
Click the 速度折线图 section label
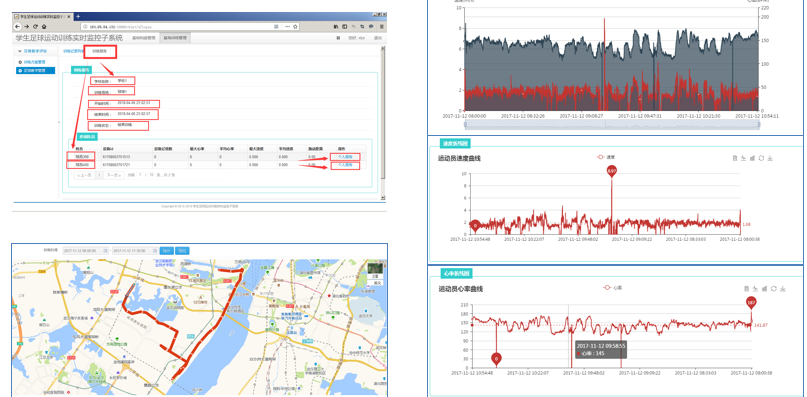click(x=455, y=143)
